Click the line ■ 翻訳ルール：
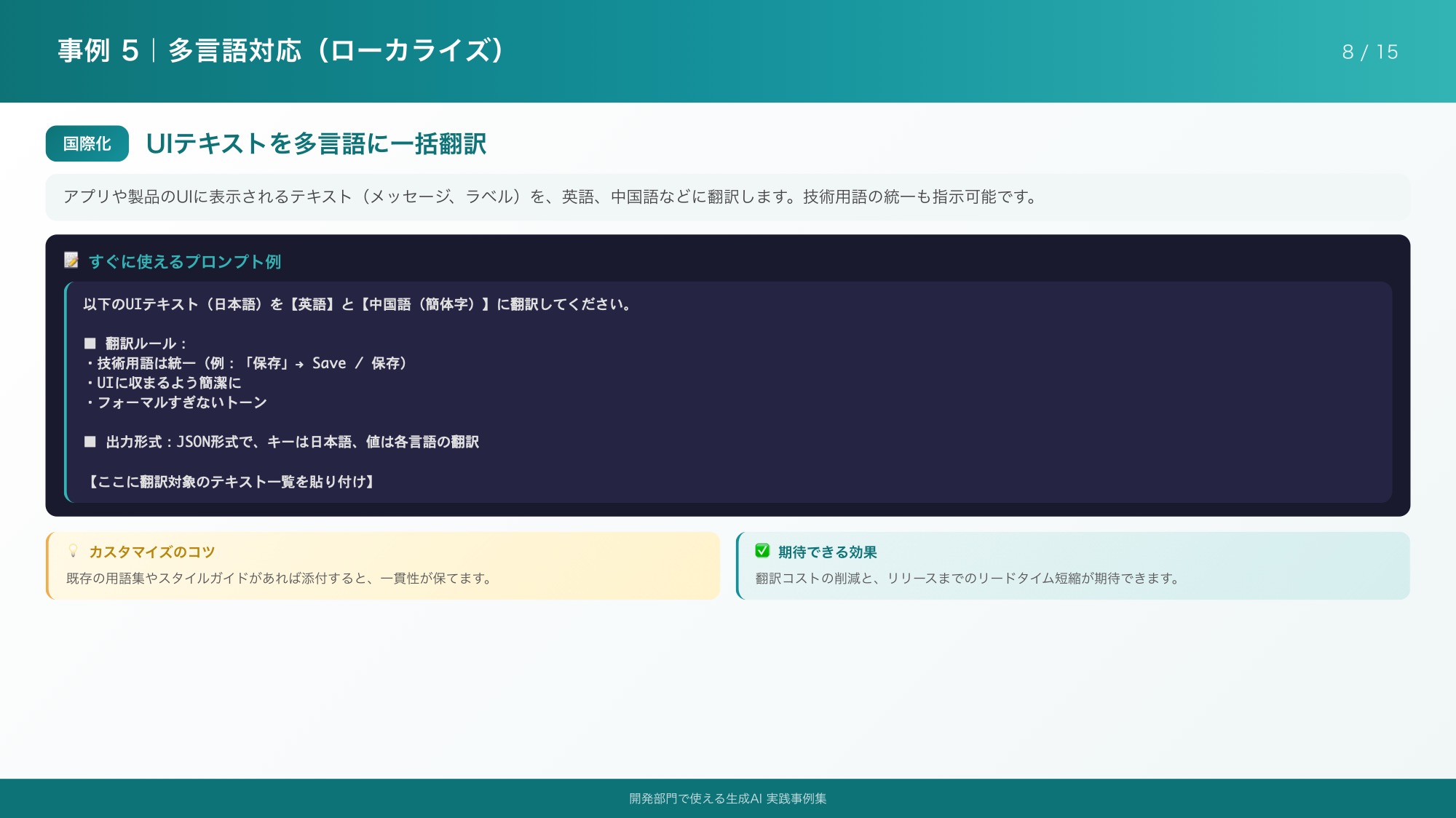 [136, 344]
